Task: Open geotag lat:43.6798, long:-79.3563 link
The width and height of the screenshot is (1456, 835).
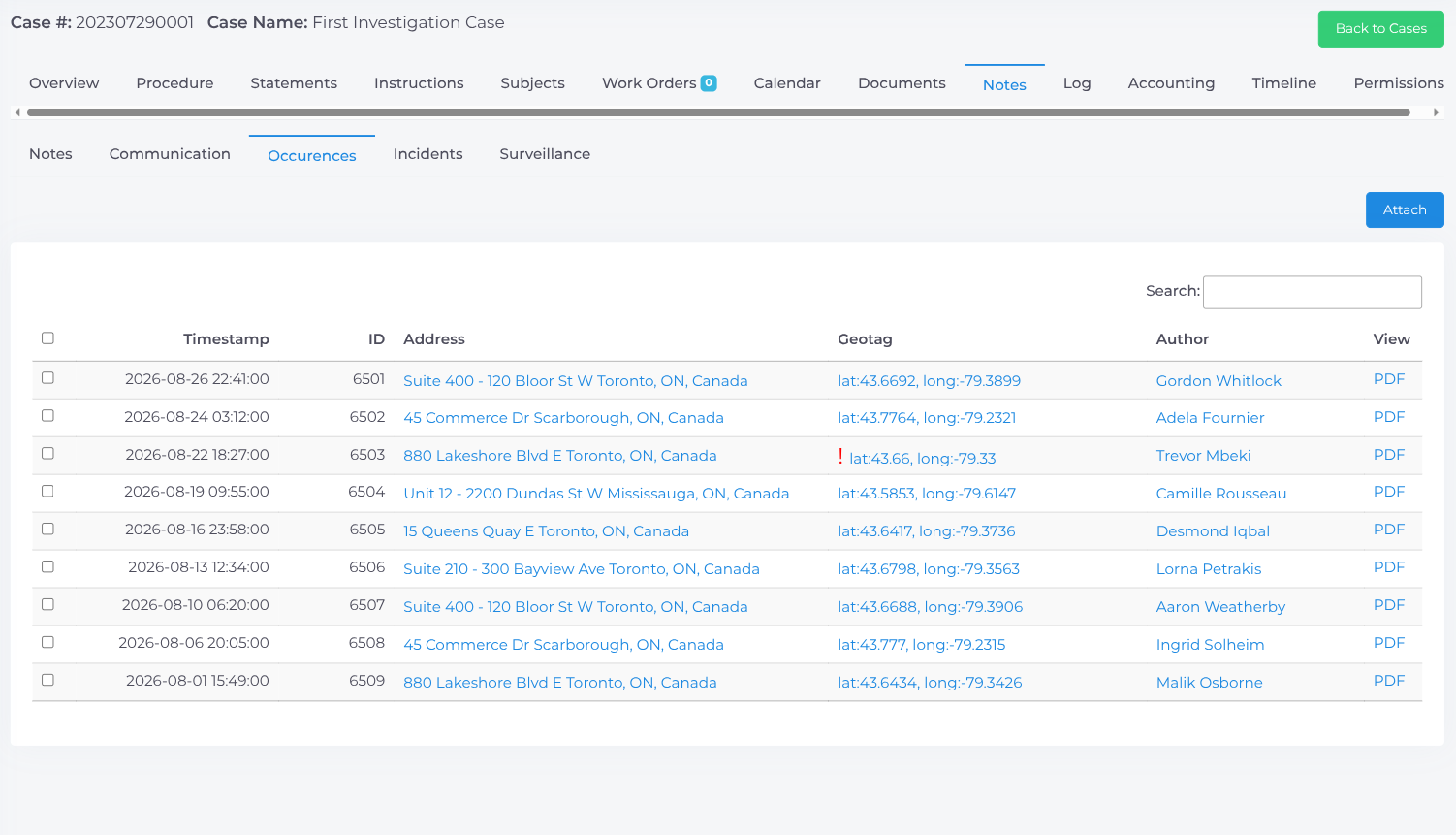Action: pyautogui.click(x=929, y=569)
